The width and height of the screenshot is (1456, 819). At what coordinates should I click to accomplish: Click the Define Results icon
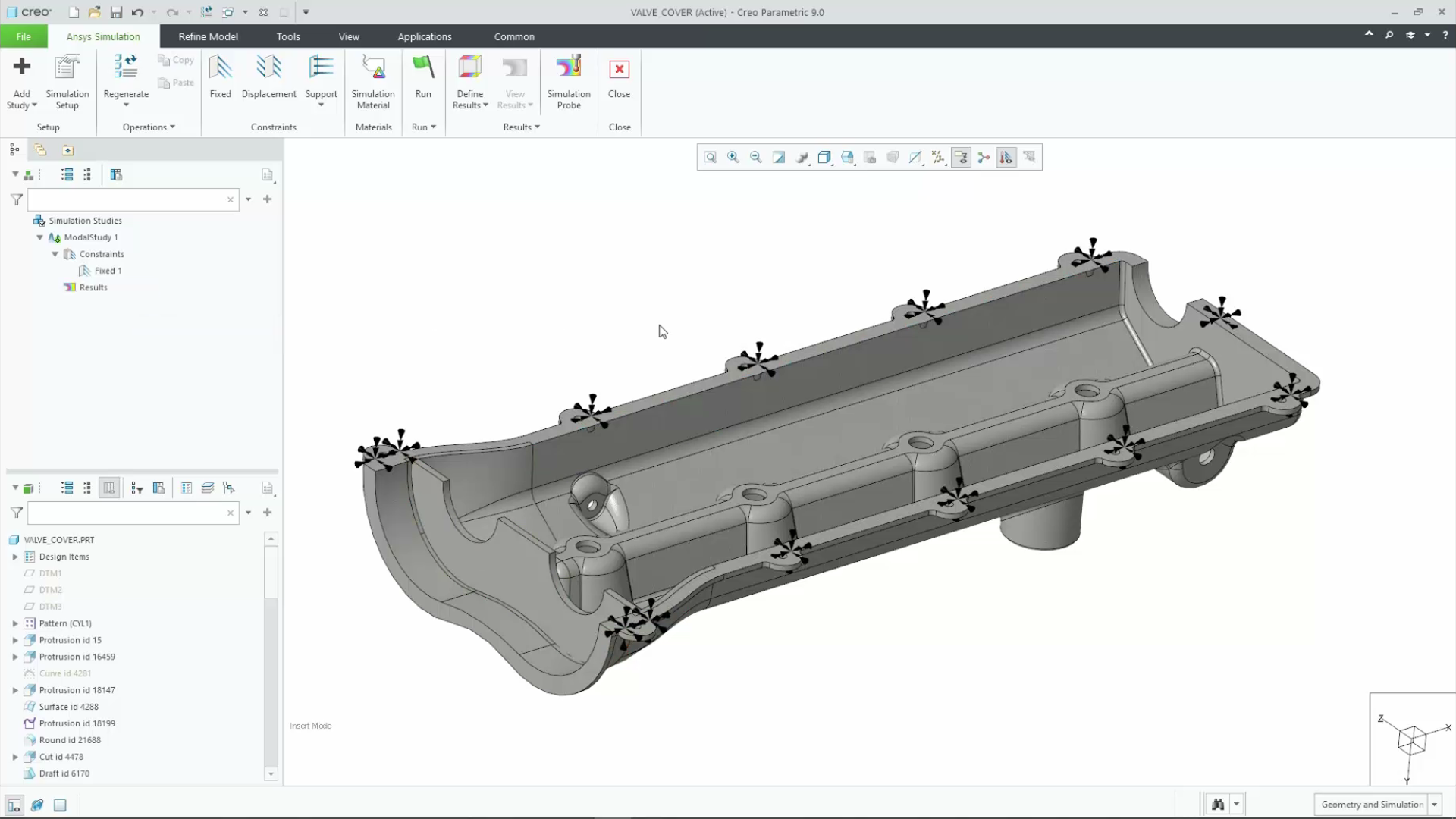pos(469,67)
